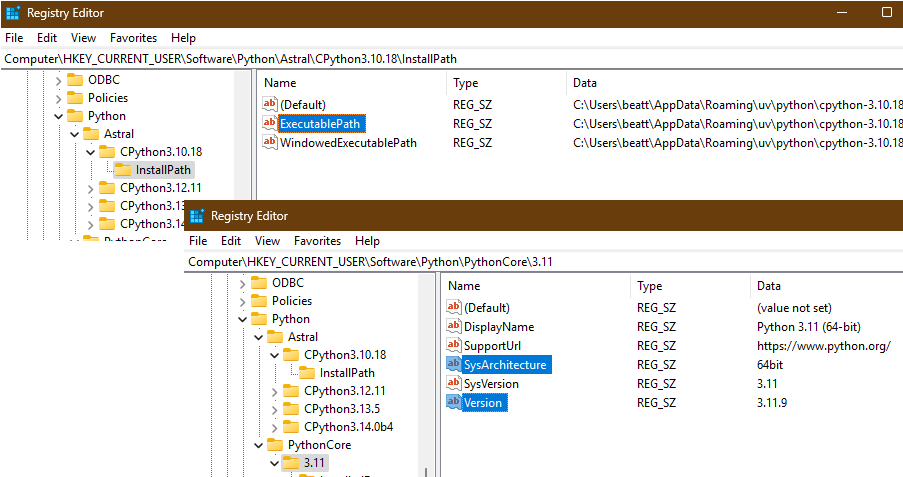
Task: Click WindowedExecutablePath string value icon
Action: tap(270, 142)
